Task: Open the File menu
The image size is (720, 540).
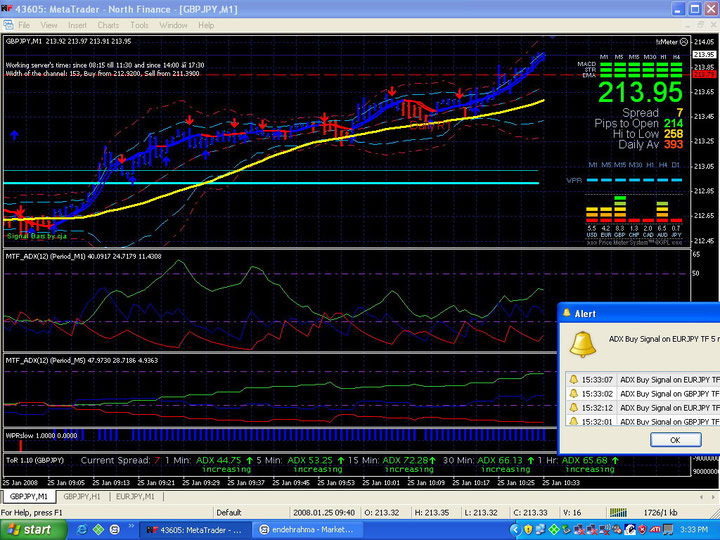Action: click(24, 25)
